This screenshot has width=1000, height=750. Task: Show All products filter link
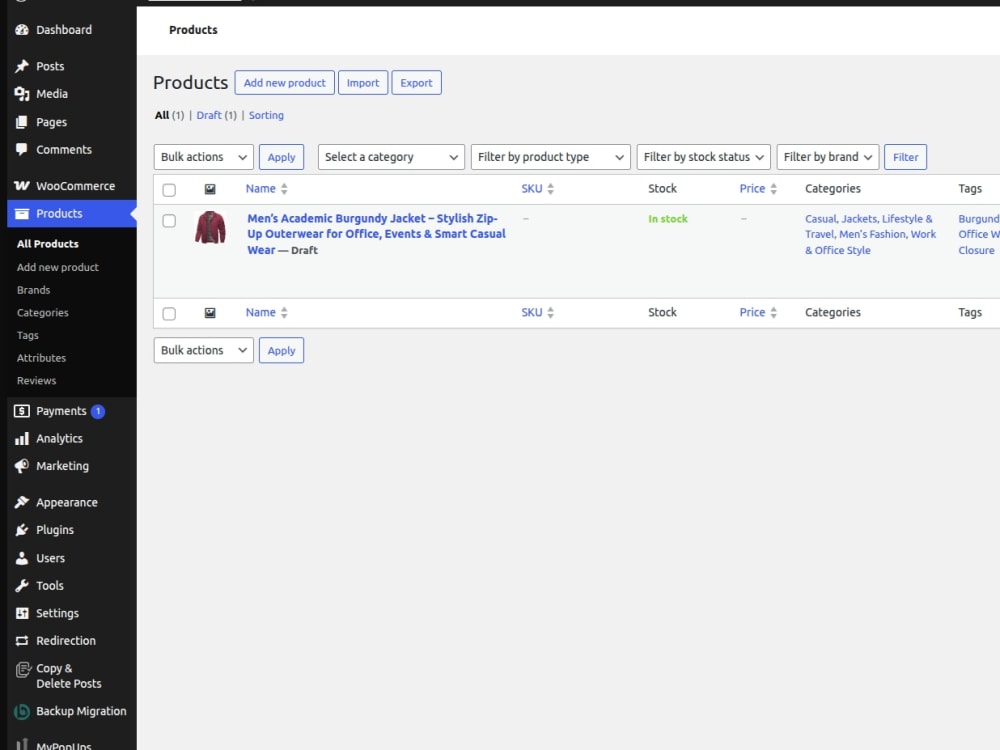[162, 115]
